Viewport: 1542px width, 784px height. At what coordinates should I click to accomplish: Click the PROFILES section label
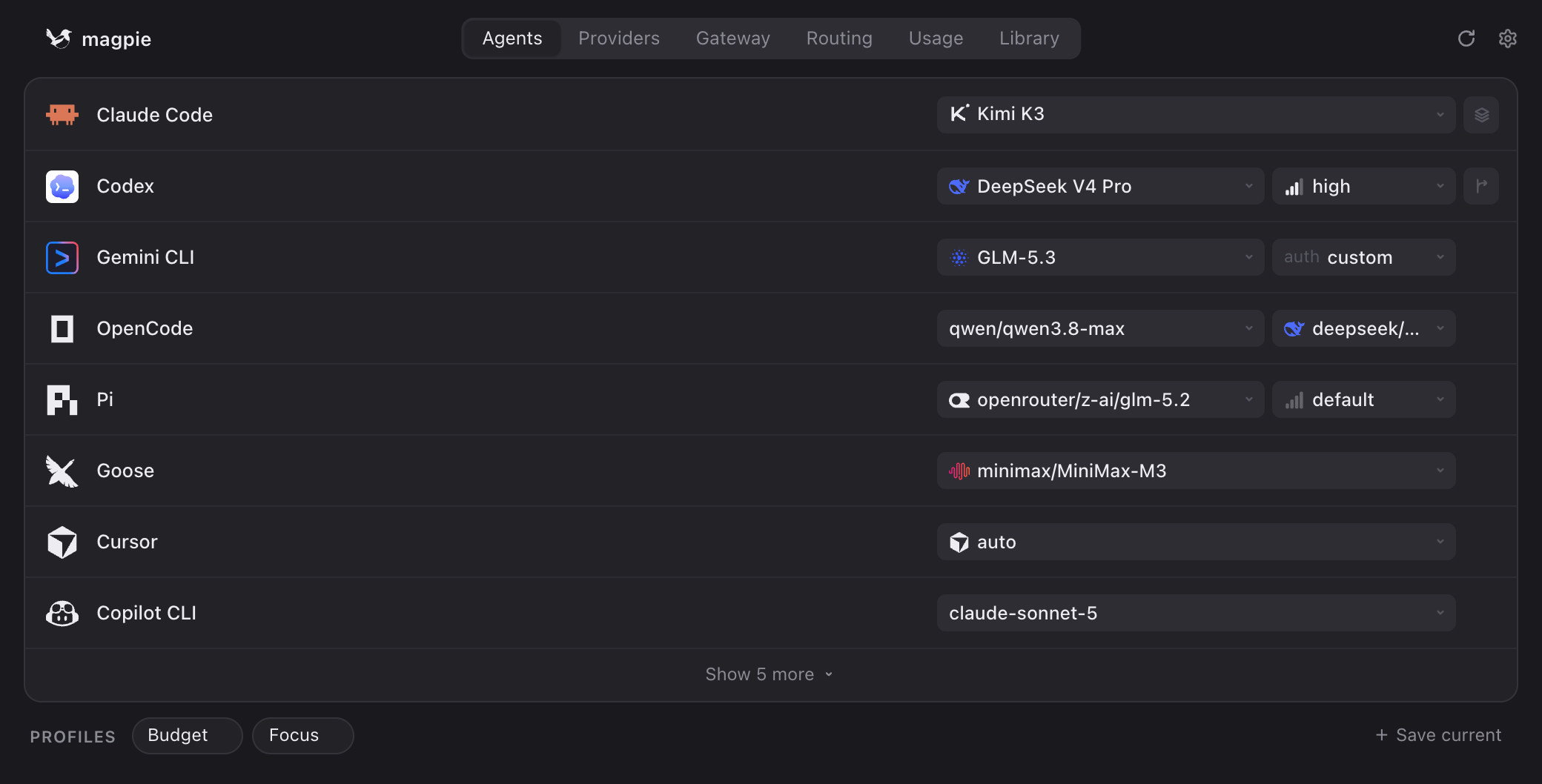pyautogui.click(x=73, y=737)
